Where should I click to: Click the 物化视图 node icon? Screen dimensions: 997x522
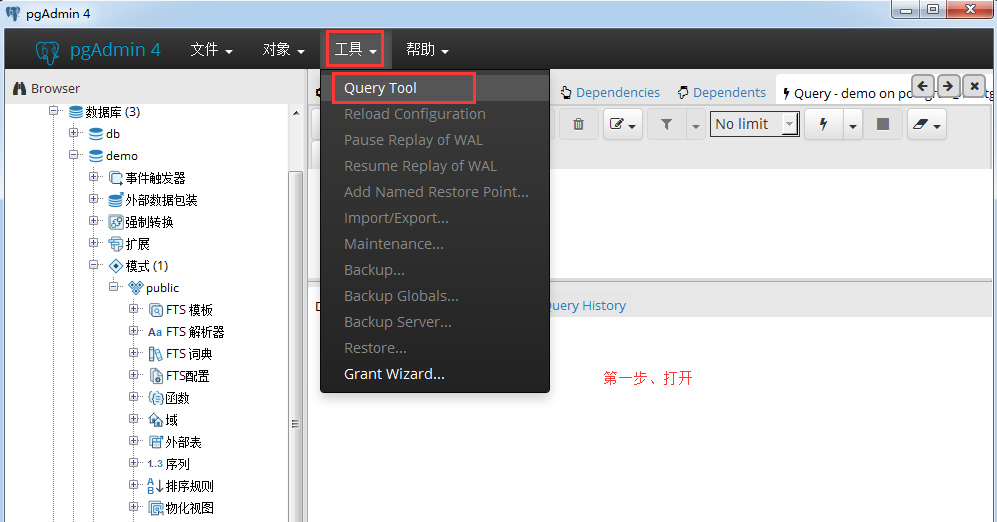click(156, 508)
